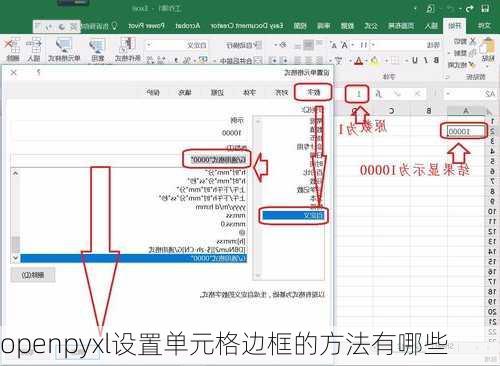
Task: Toggle Middle Align in alignment group
Action: pyautogui.click(x=309, y=45)
